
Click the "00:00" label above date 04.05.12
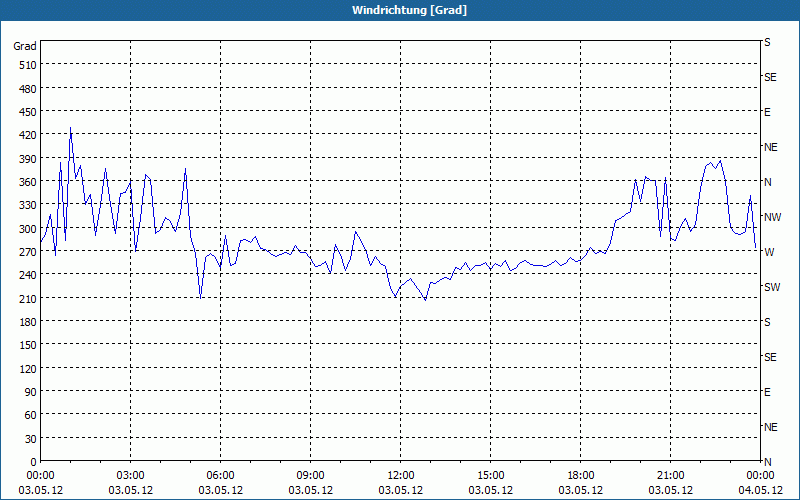760,476
